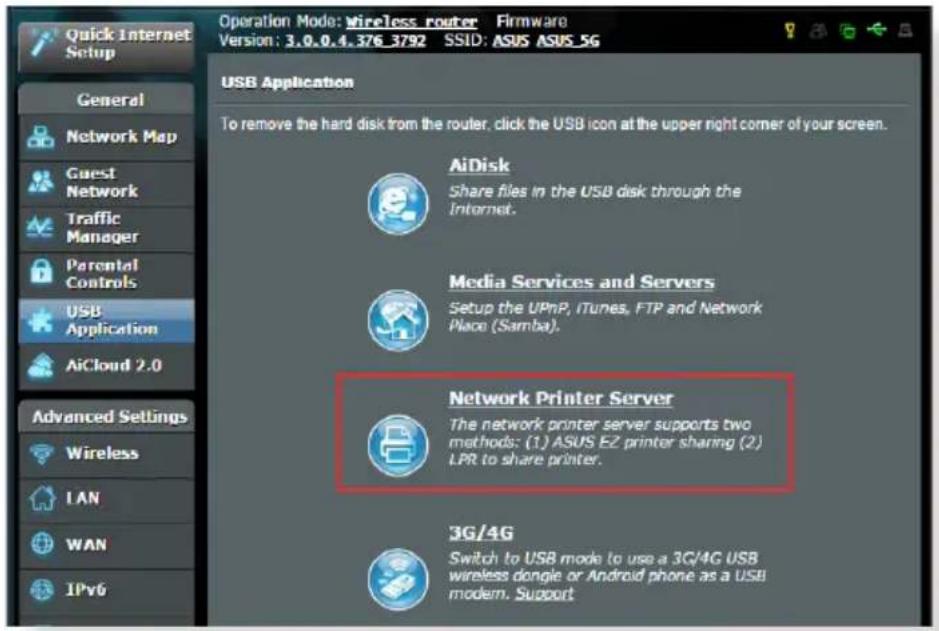Click the Guest Network people icon
The height and width of the screenshot is (631, 939).
click(x=40, y=181)
